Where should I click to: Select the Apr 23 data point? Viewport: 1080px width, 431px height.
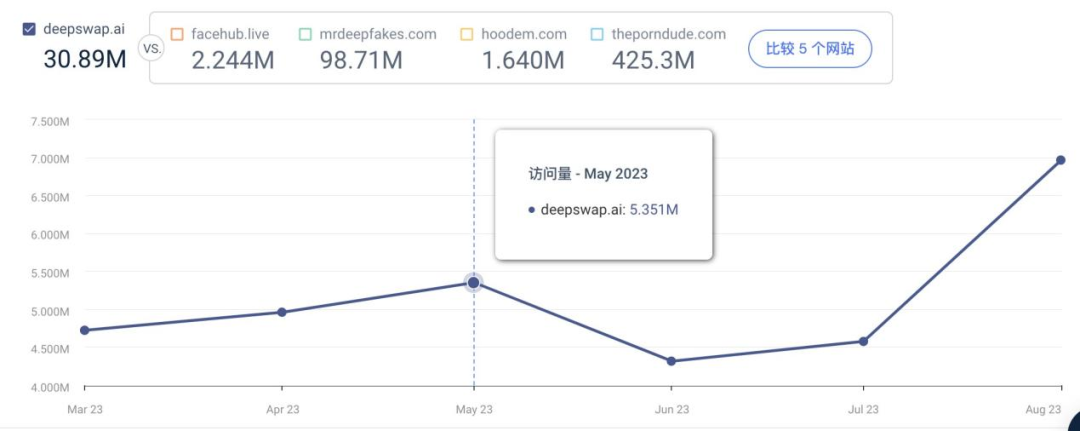click(x=282, y=312)
